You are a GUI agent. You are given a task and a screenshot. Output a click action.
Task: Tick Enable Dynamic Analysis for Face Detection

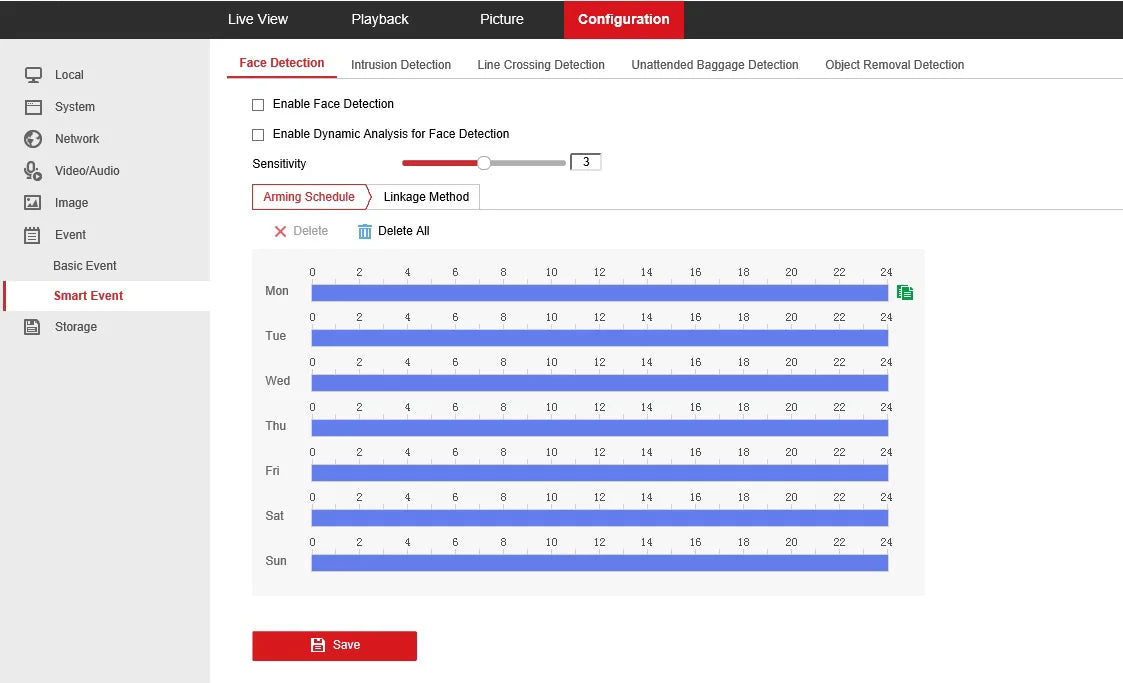[x=258, y=135]
